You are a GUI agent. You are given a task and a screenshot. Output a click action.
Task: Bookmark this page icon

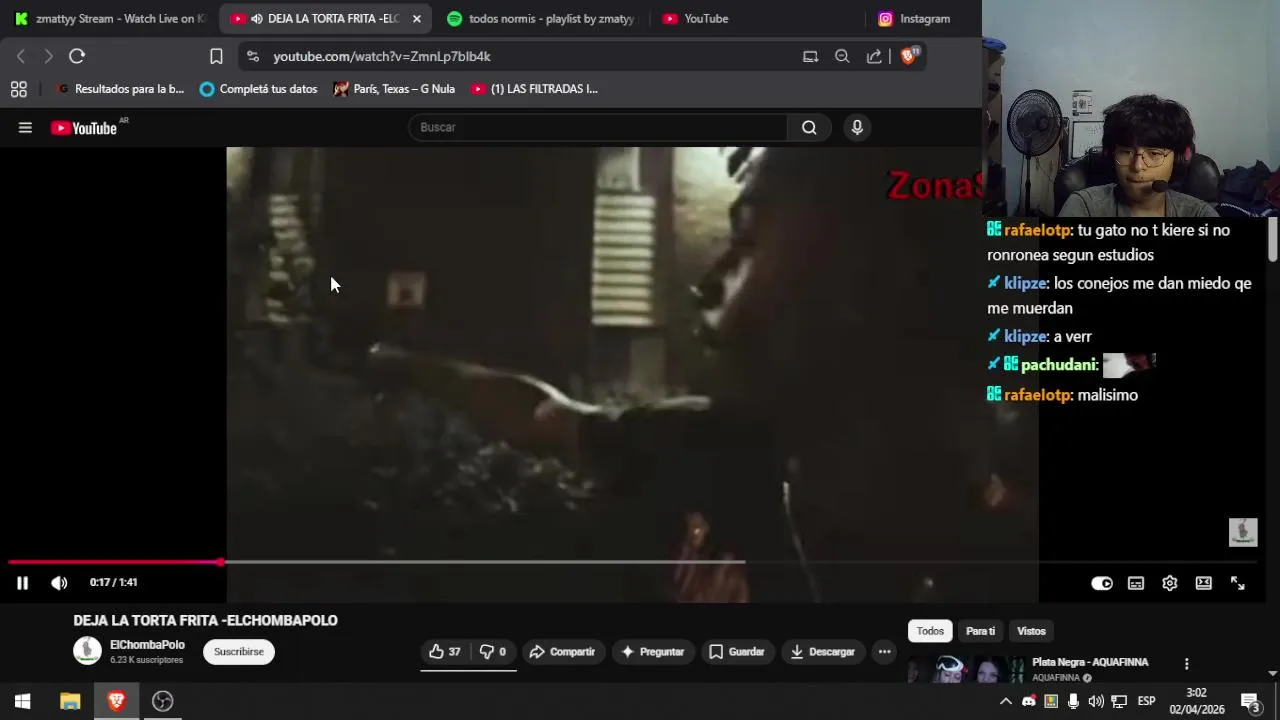(x=216, y=56)
